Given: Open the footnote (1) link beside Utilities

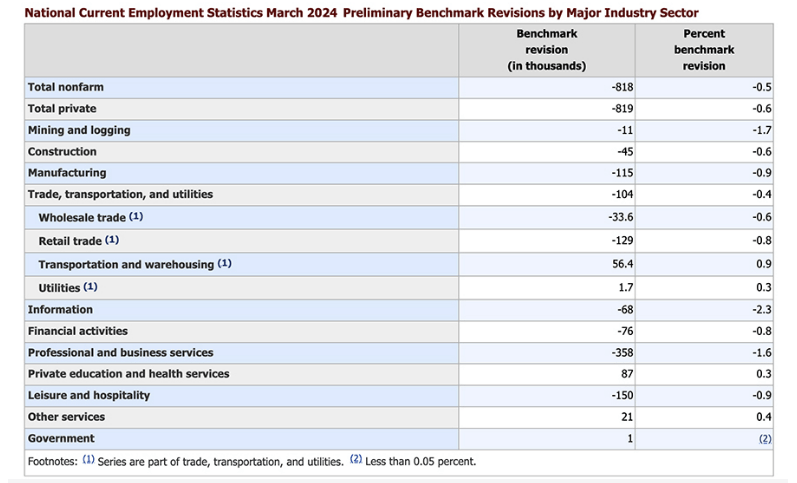Looking at the screenshot, I should pos(91,287).
